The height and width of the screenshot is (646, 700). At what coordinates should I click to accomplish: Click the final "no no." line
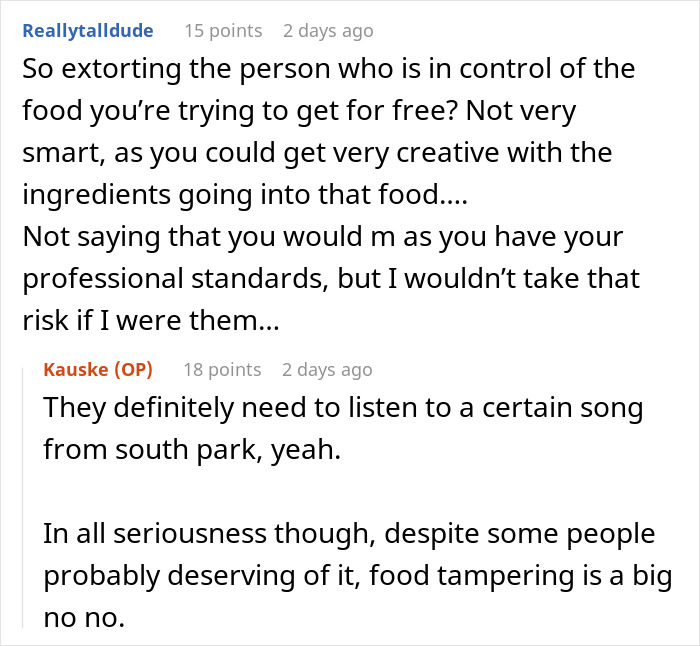[84, 618]
